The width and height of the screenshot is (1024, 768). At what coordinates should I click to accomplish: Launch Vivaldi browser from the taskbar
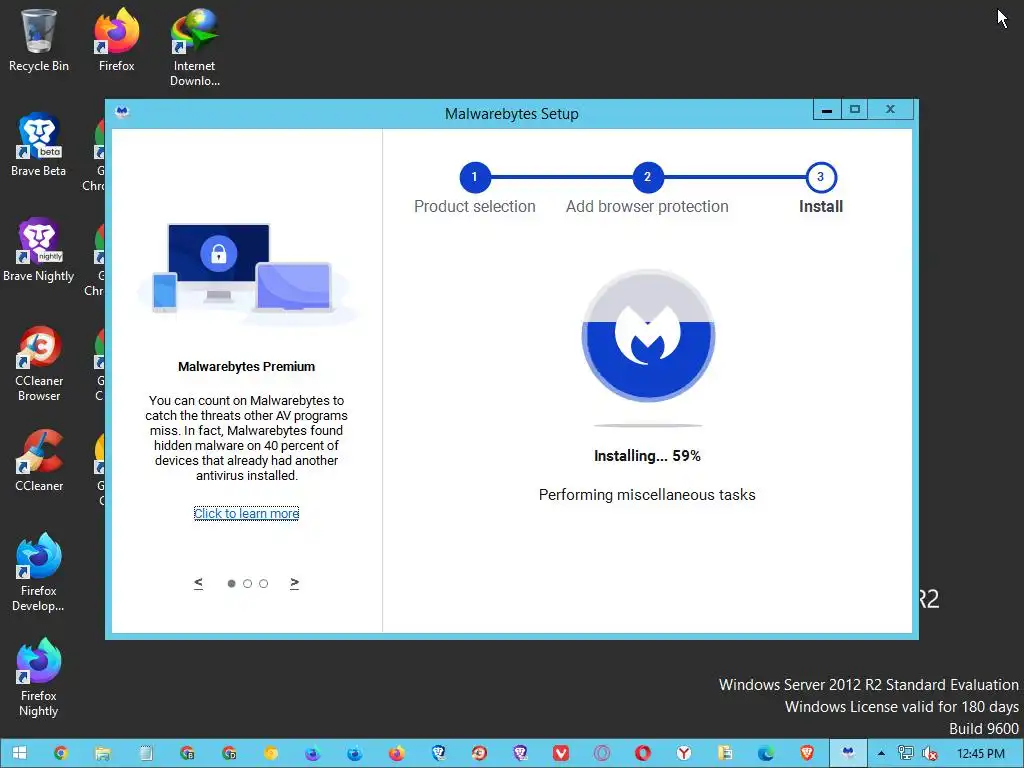click(560, 753)
